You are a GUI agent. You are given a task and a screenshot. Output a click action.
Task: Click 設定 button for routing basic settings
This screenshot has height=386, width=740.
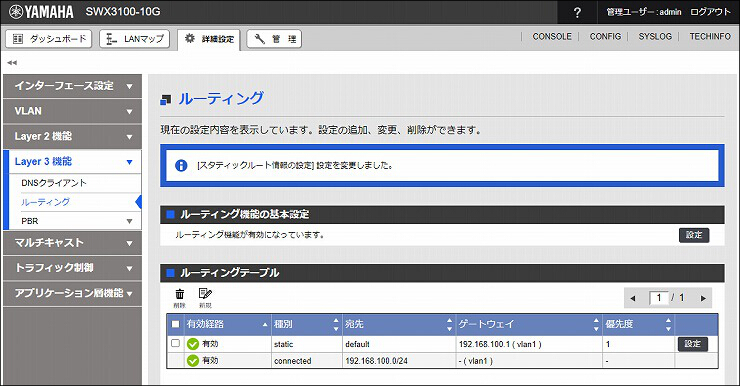[694, 235]
